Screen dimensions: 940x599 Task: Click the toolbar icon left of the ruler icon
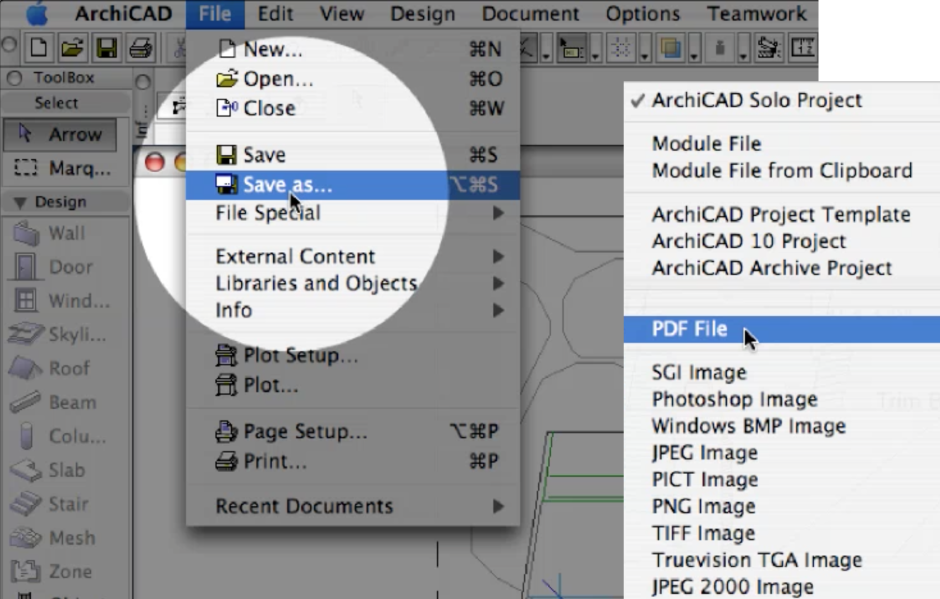coord(768,47)
